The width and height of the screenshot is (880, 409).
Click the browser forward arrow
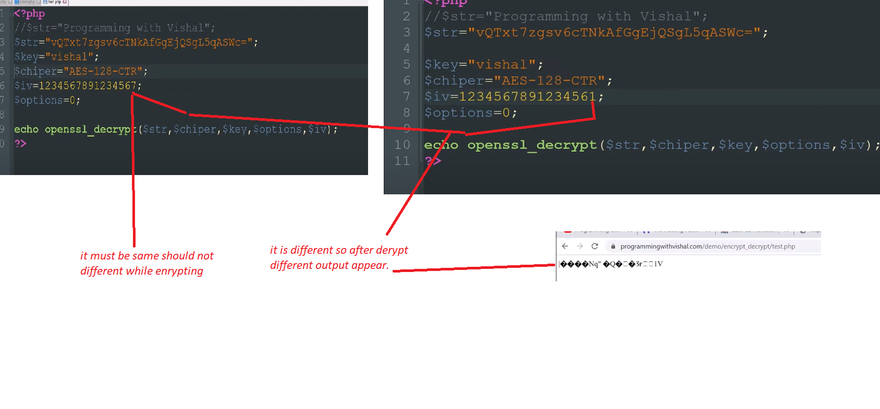coord(579,246)
